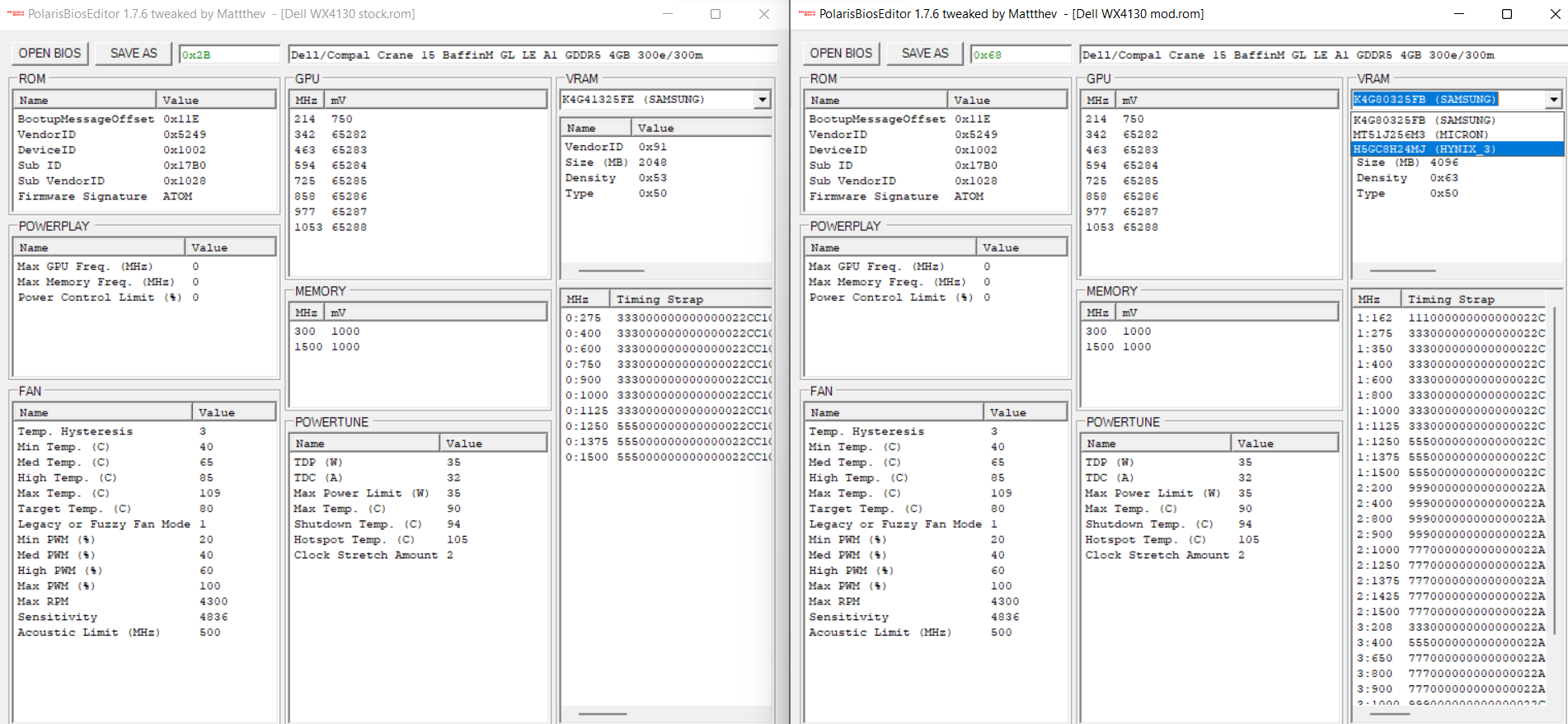Select Firmware Signature row in mod.rom window
The width and height of the screenshot is (1568, 724).
(937, 196)
